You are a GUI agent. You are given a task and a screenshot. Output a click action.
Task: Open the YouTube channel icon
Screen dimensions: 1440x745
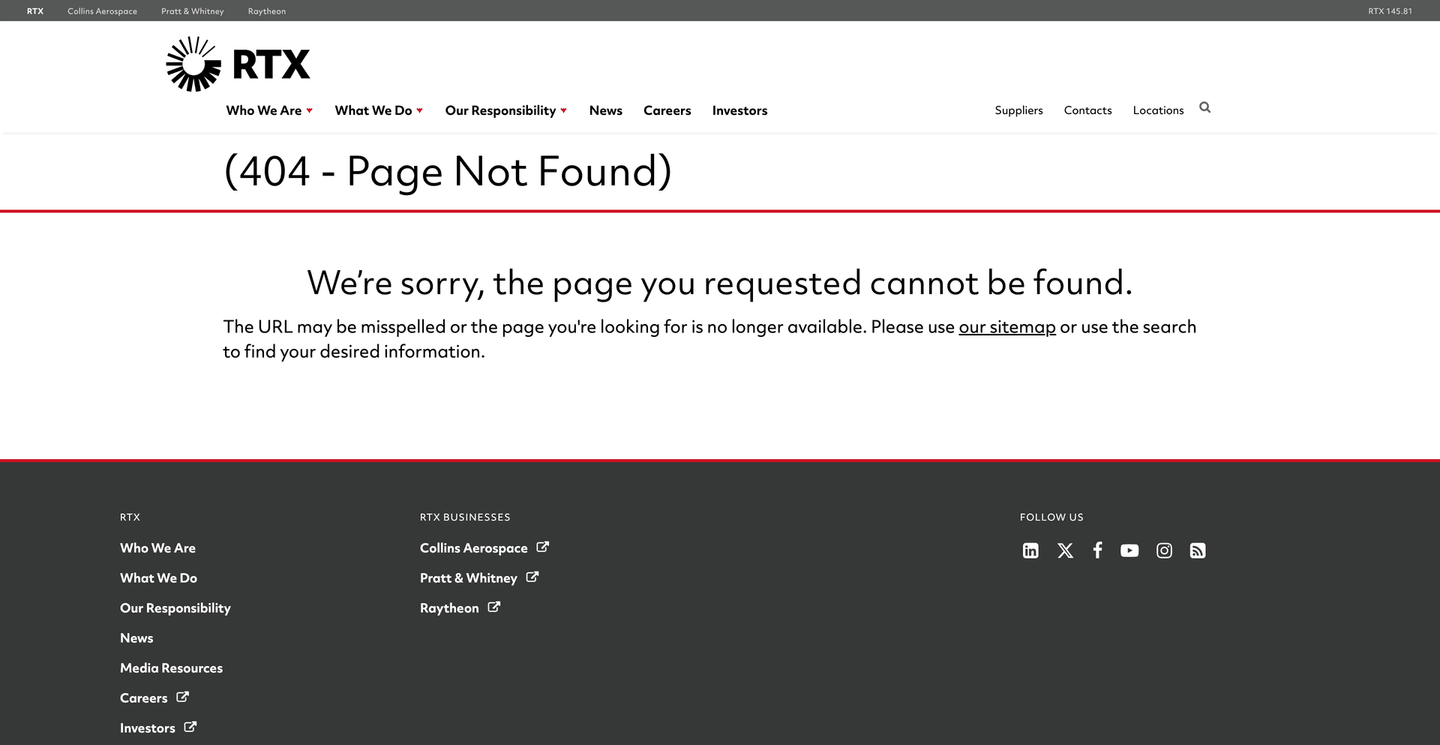(1129, 551)
